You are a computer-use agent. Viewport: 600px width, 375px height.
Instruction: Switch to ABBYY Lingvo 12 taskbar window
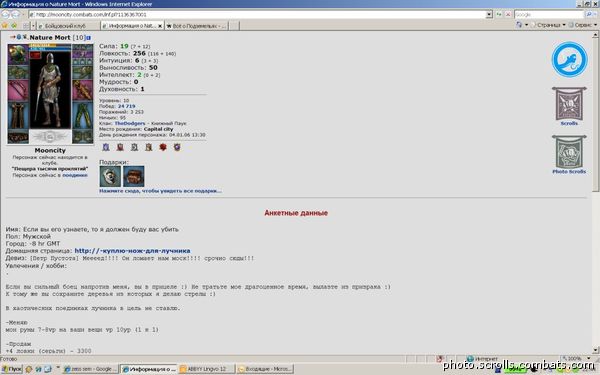pyautogui.click(x=206, y=369)
